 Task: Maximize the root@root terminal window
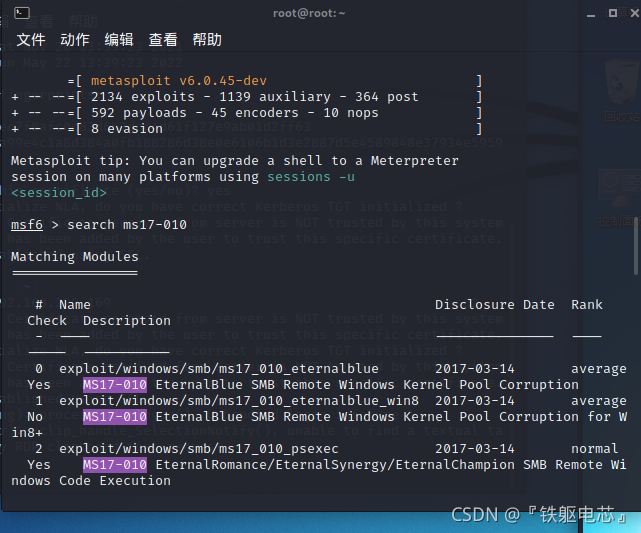612,13
